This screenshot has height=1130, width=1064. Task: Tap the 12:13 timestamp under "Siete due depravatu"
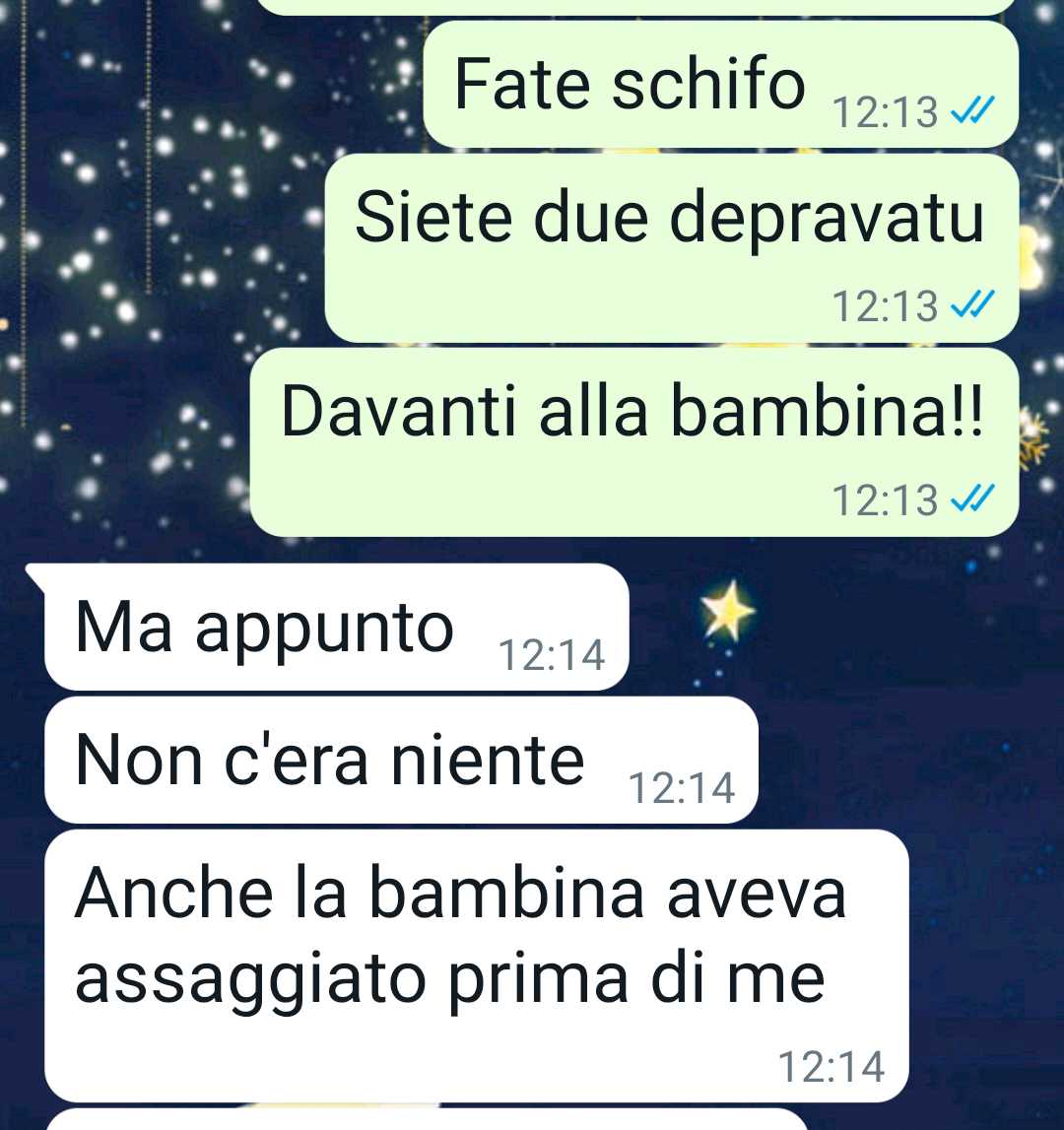click(x=885, y=306)
